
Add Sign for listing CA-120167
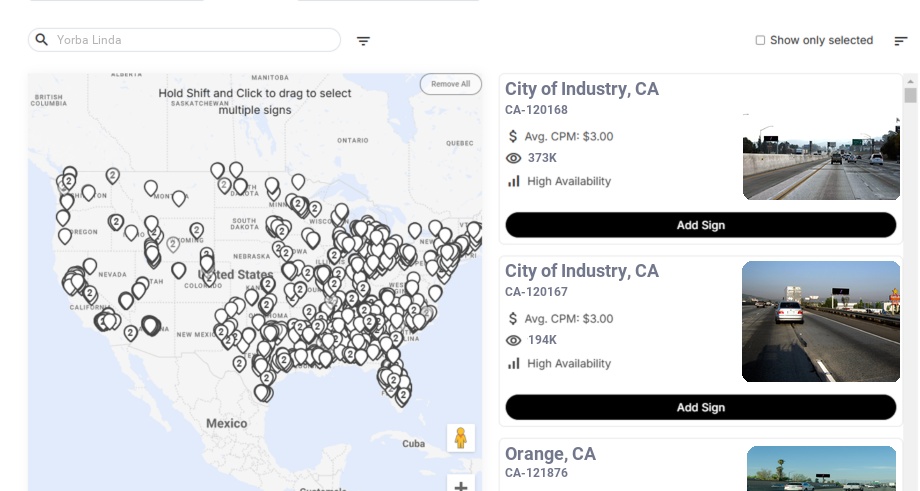(x=700, y=407)
